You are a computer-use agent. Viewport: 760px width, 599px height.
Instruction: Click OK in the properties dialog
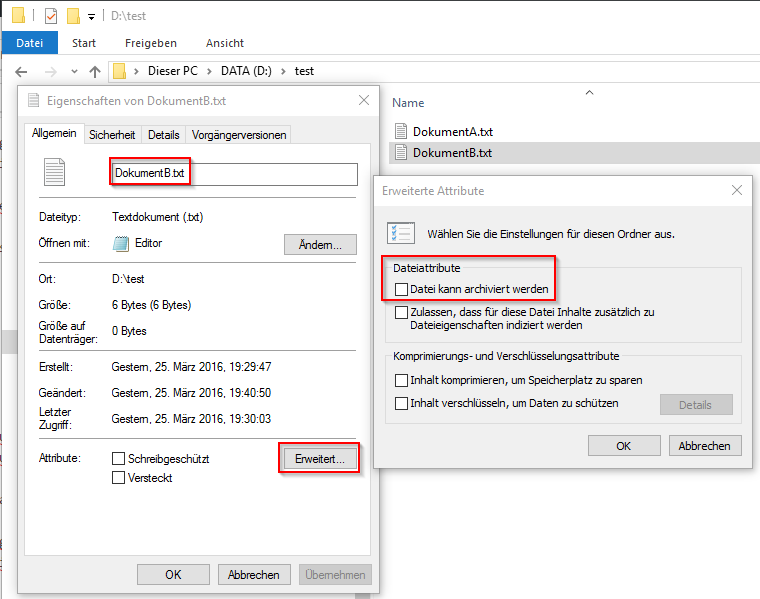click(x=173, y=575)
